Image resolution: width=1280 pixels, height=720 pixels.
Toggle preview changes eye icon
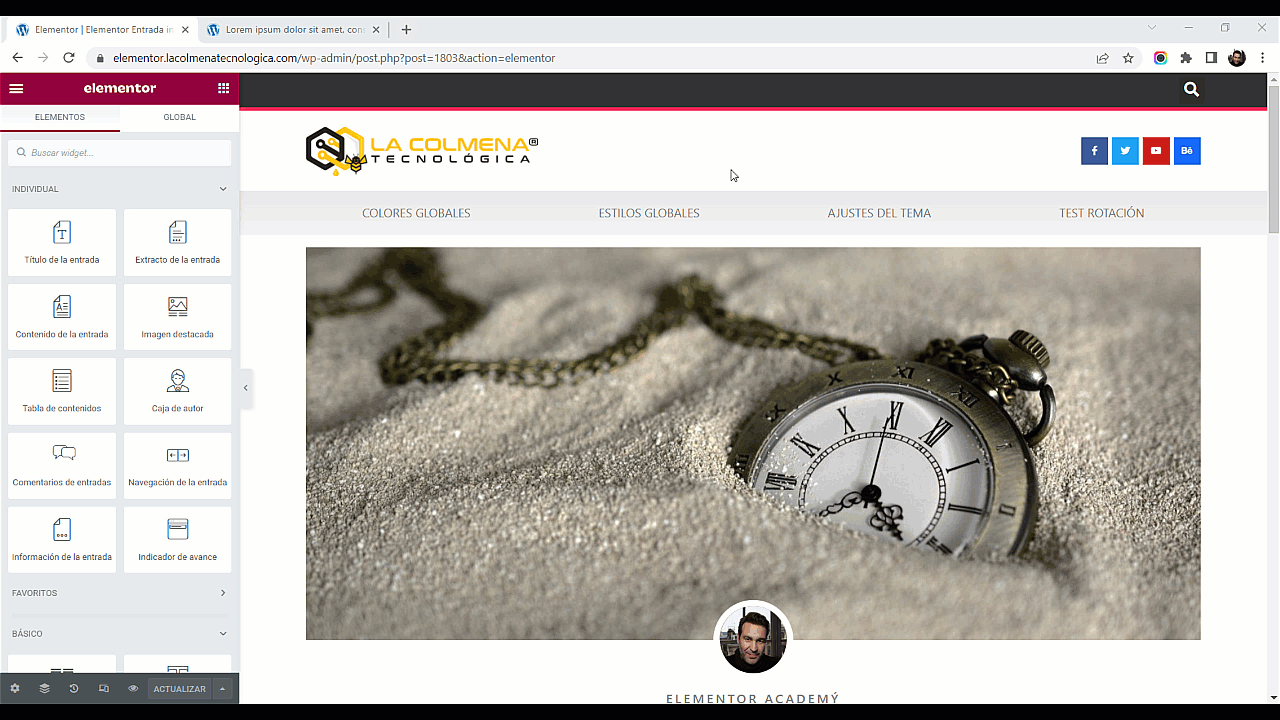coord(133,689)
